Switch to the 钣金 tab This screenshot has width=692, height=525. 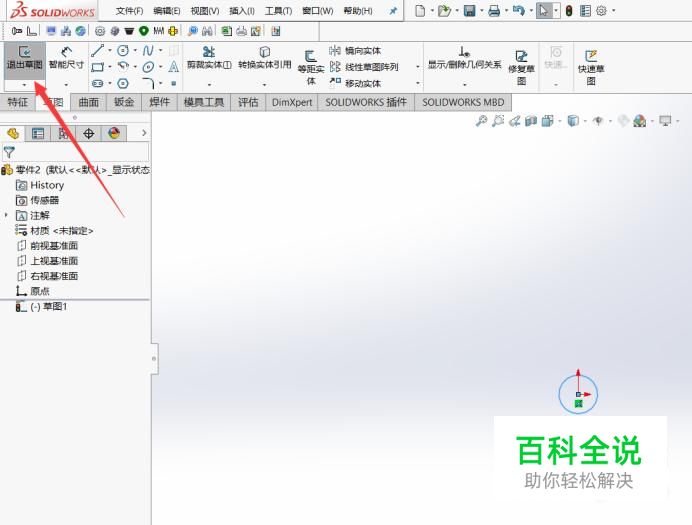tap(124, 102)
